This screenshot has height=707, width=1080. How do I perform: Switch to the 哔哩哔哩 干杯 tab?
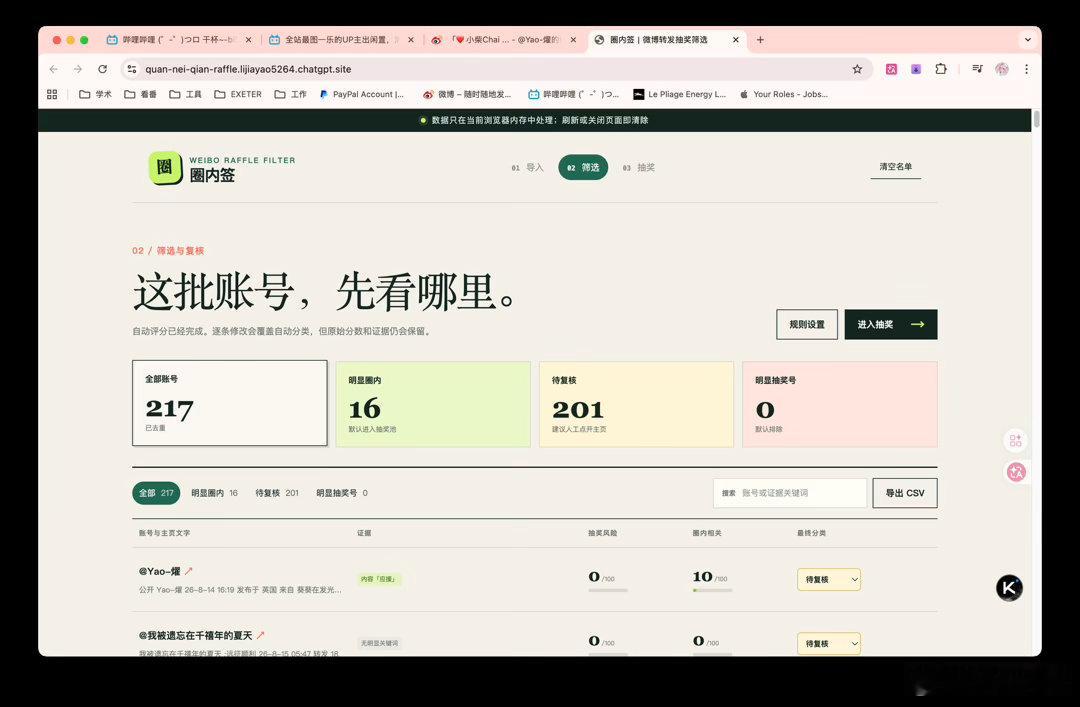(x=178, y=40)
